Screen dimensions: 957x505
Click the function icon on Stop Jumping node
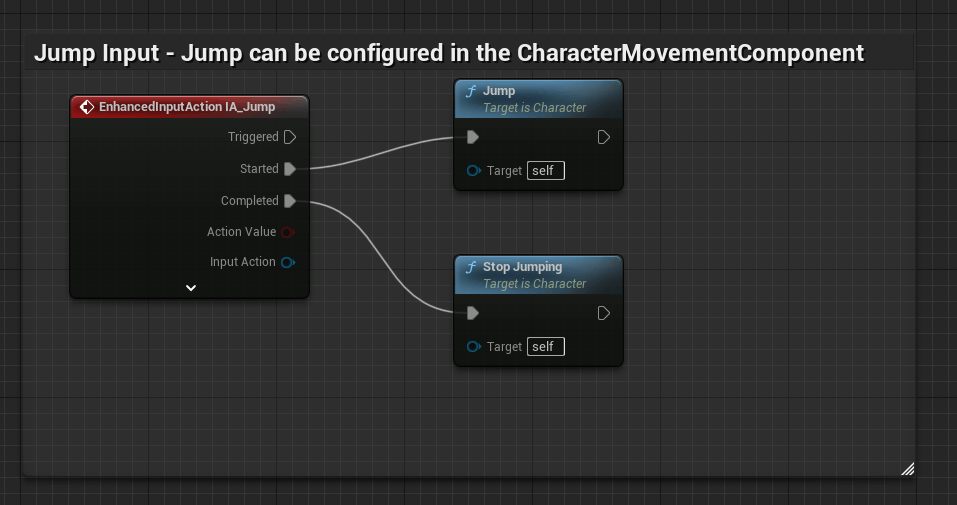click(471, 267)
